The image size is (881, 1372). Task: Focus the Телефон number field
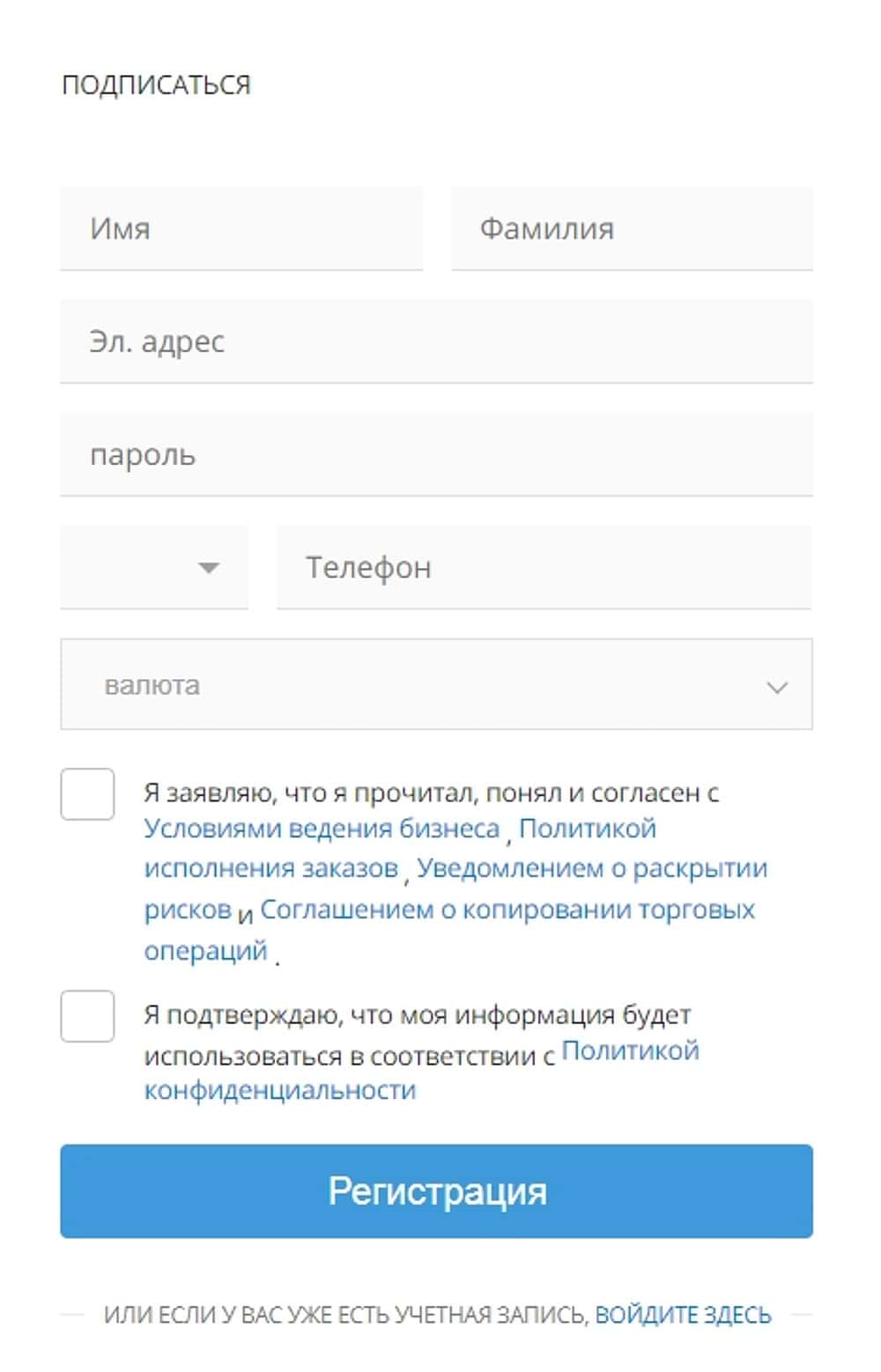(x=544, y=568)
